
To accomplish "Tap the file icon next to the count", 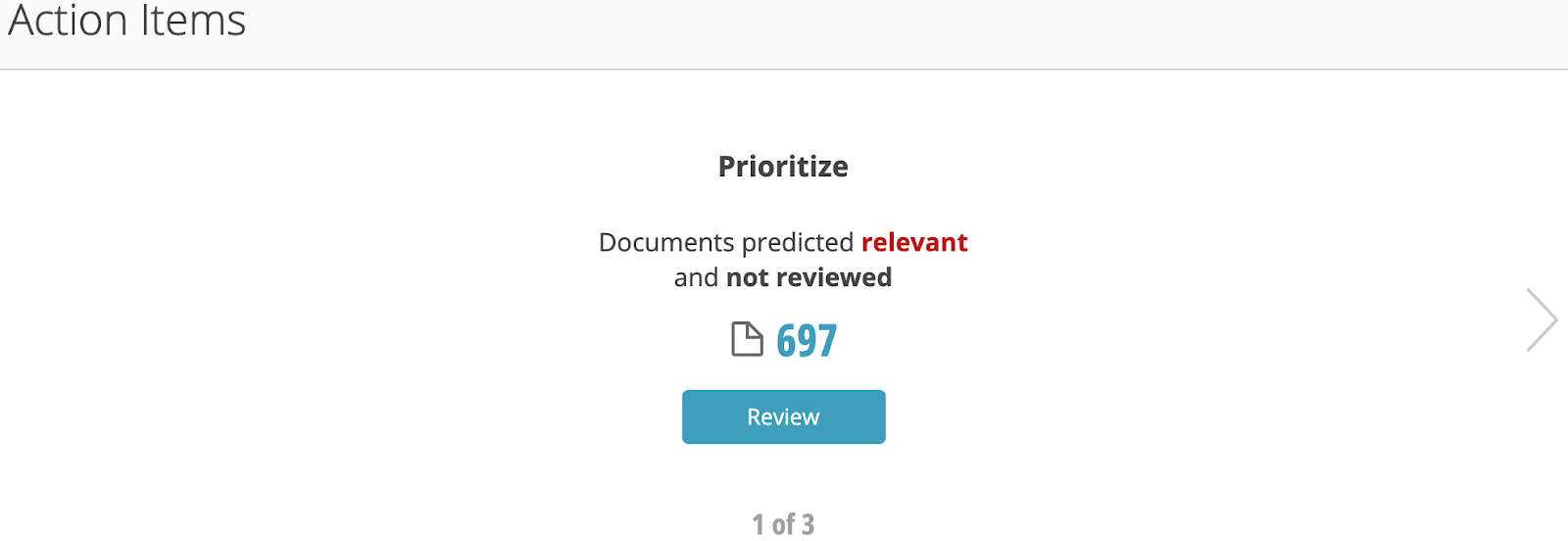I will (x=747, y=339).
